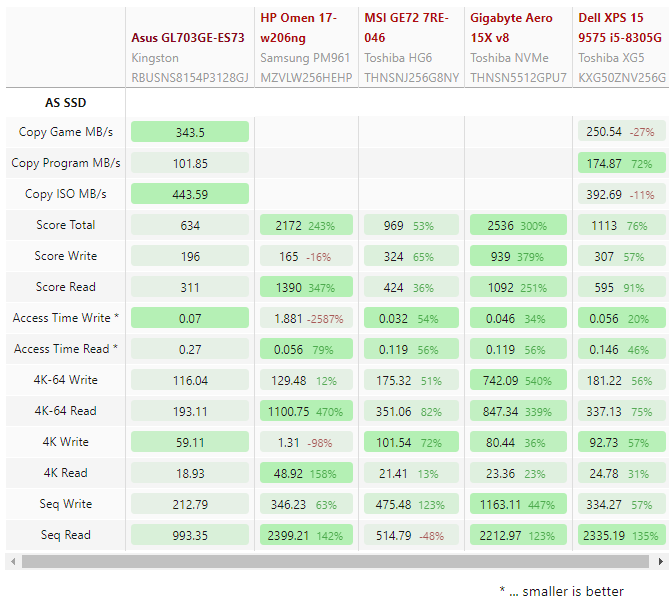The width and height of the screenshot is (671, 601).
Task: Select the 4K Read row label
Action: (x=65, y=473)
